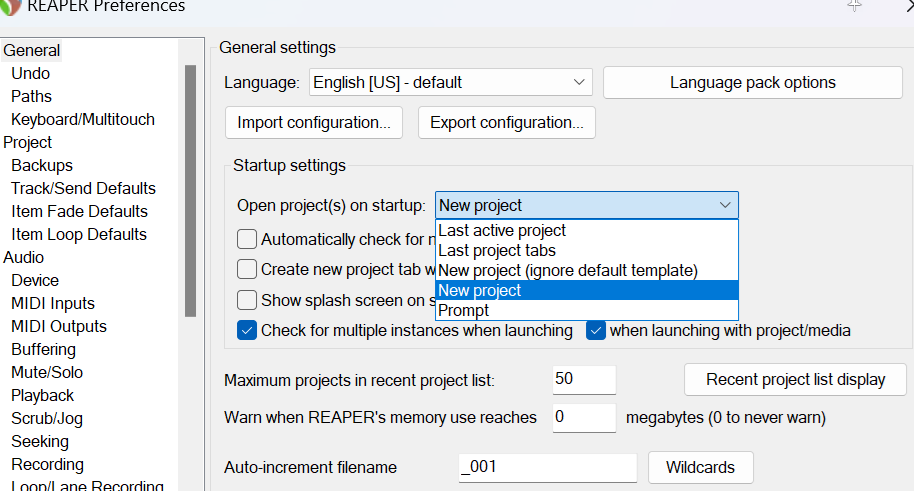Viewport: 914px width, 491px height.
Task: Click the pin icon in title bar
Action: coord(854,5)
